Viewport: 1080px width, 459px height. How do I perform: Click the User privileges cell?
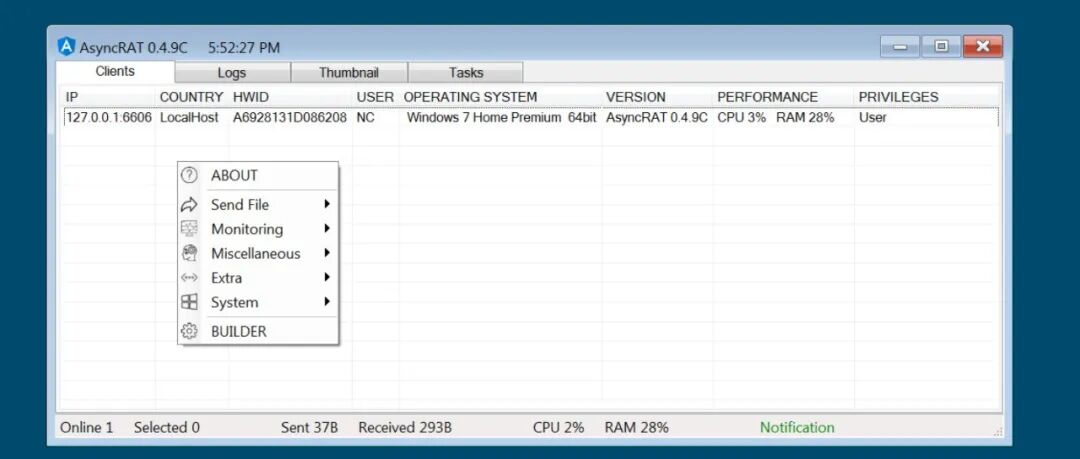tap(872, 118)
